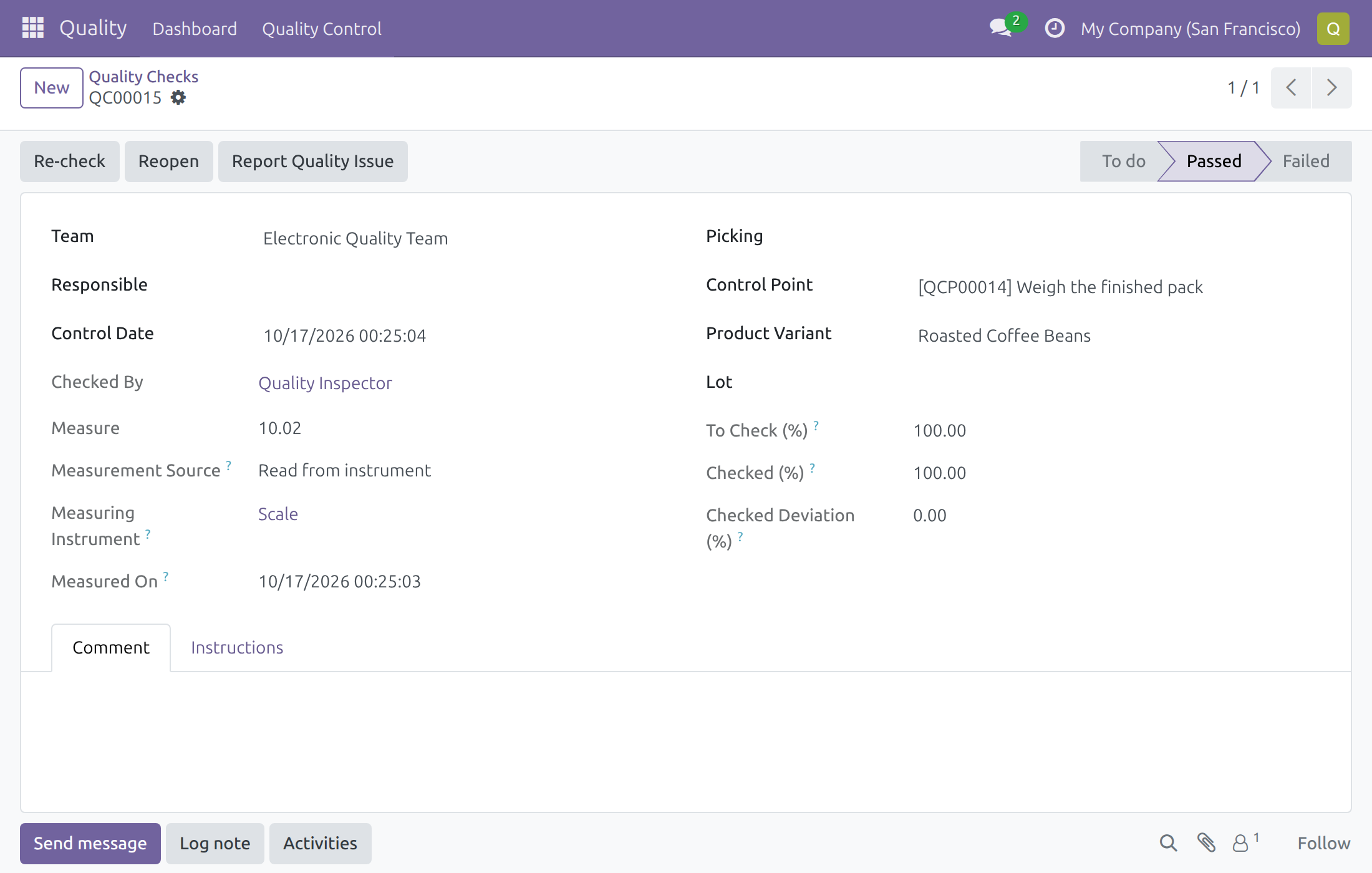Open the user avatar menu
1372x873 pixels.
click(1333, 29)
